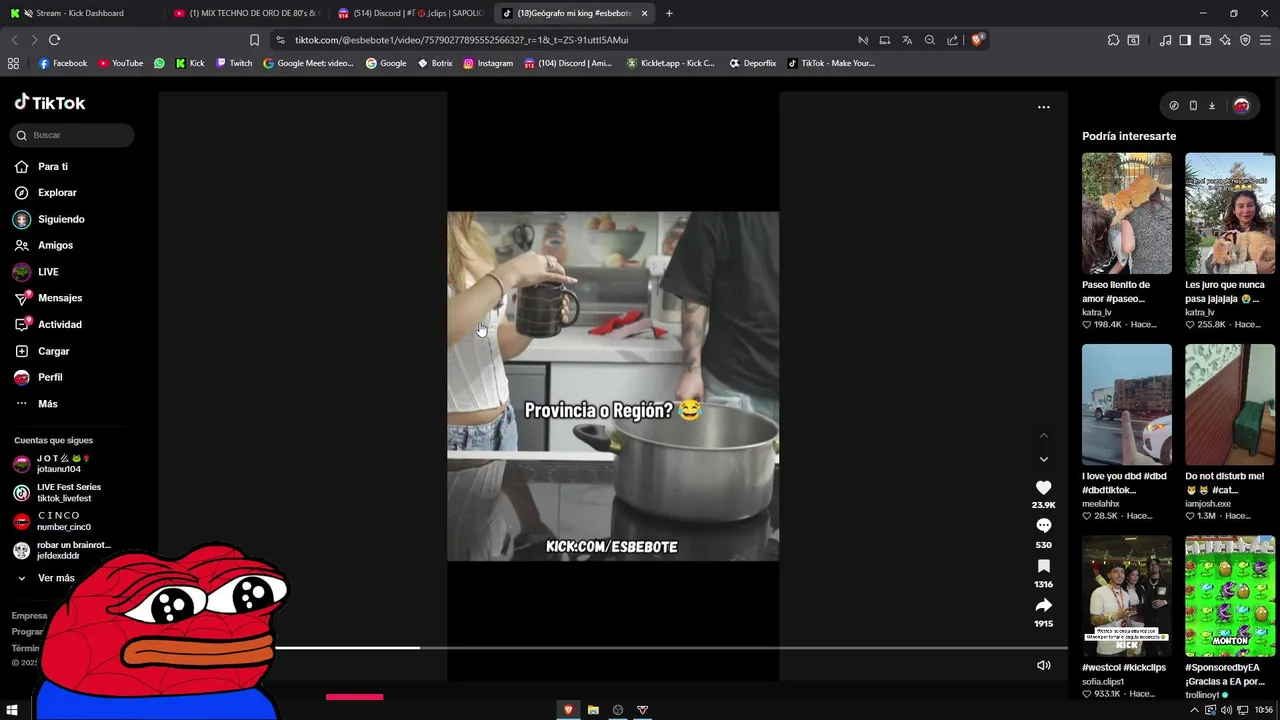The width and height of the screenshot is (1280, 720).
Task: Open a new browser tab
Action: click(669, 13)
